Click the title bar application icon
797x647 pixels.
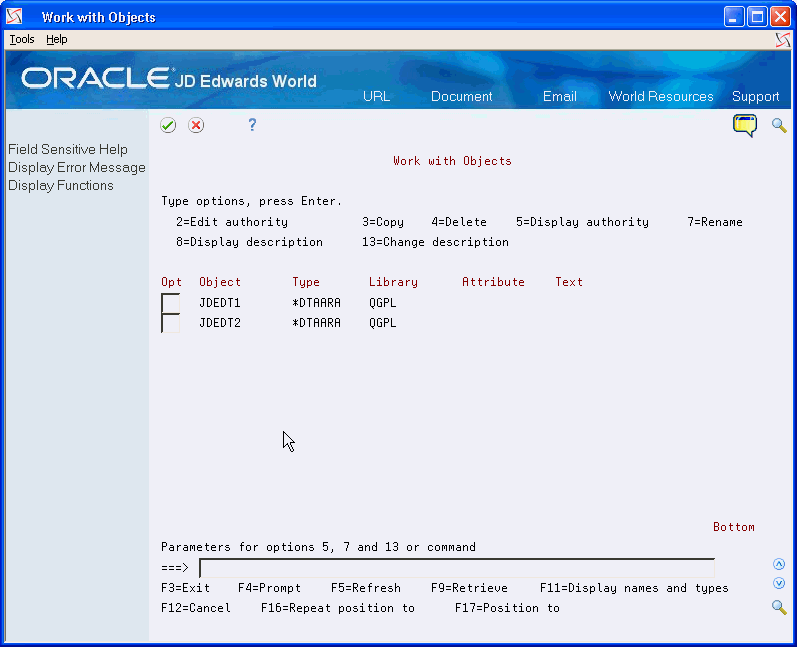pos(14,17)
